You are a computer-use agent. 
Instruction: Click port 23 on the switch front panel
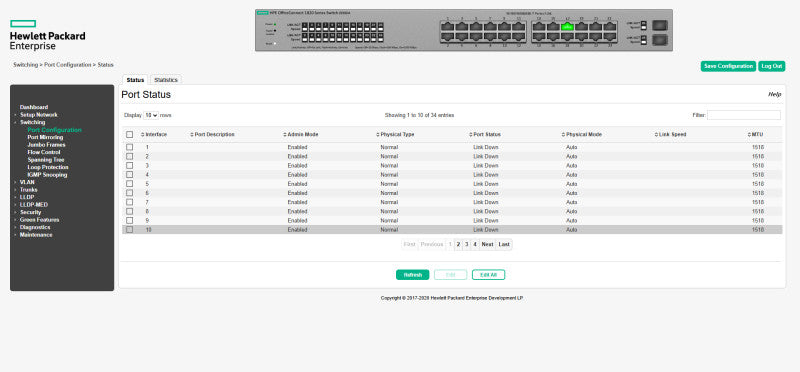point(610,27)
